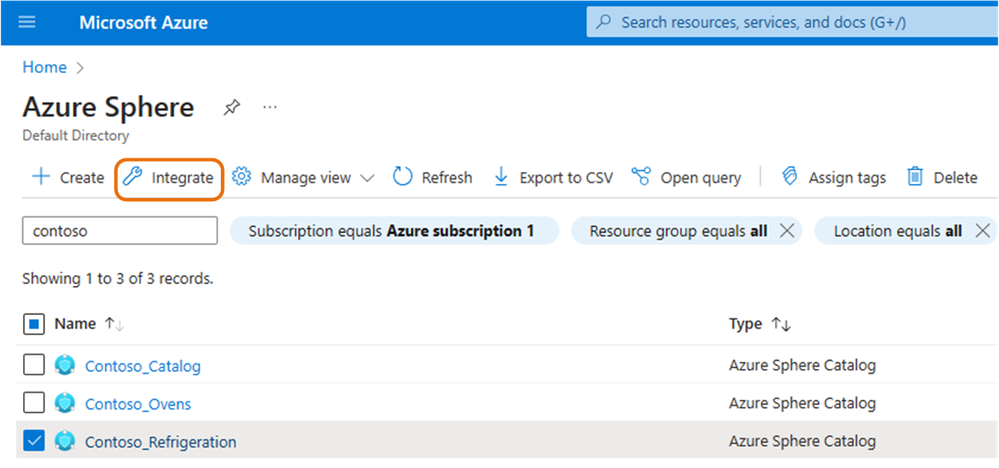Click the Contoso_Refrigeration resource icon
This screenshot has width=999, height=468.
pyautogui.click(x=65, y=441)
